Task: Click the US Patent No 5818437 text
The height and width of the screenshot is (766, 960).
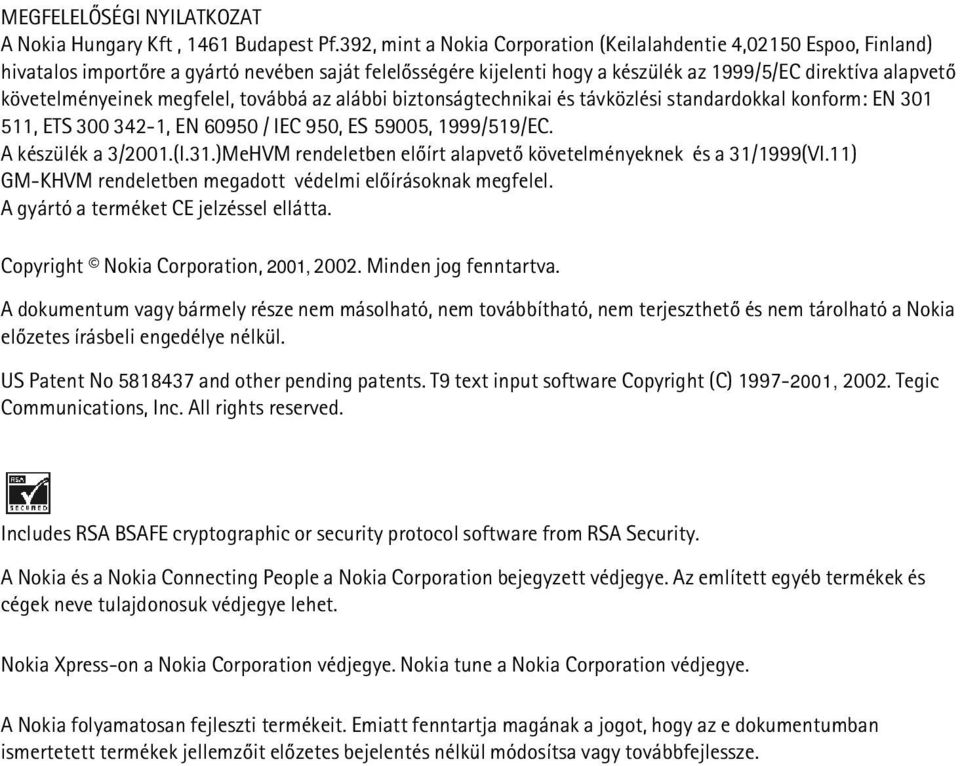Action: pos(97,381)
